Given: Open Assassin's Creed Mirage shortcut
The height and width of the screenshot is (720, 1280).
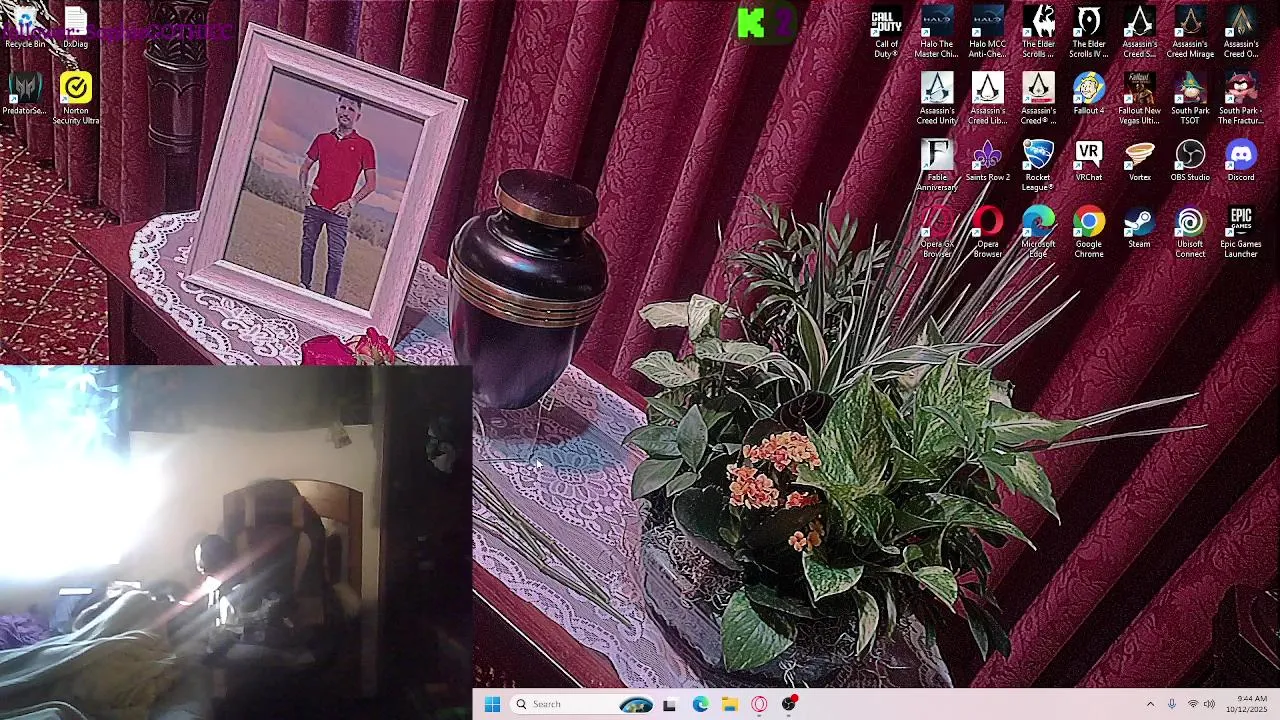Looking at the screenshot, I should (x=1190, y=33).
